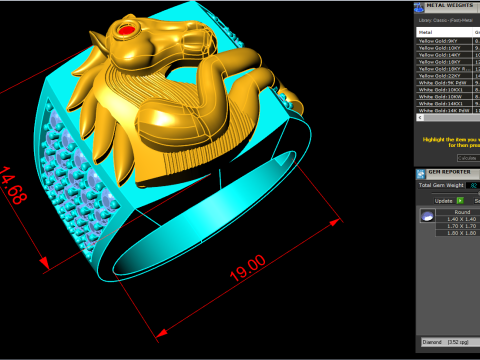Click the Gem Reporter panel icon
This screenshot has height=360, width=480.
pos(421,174)
